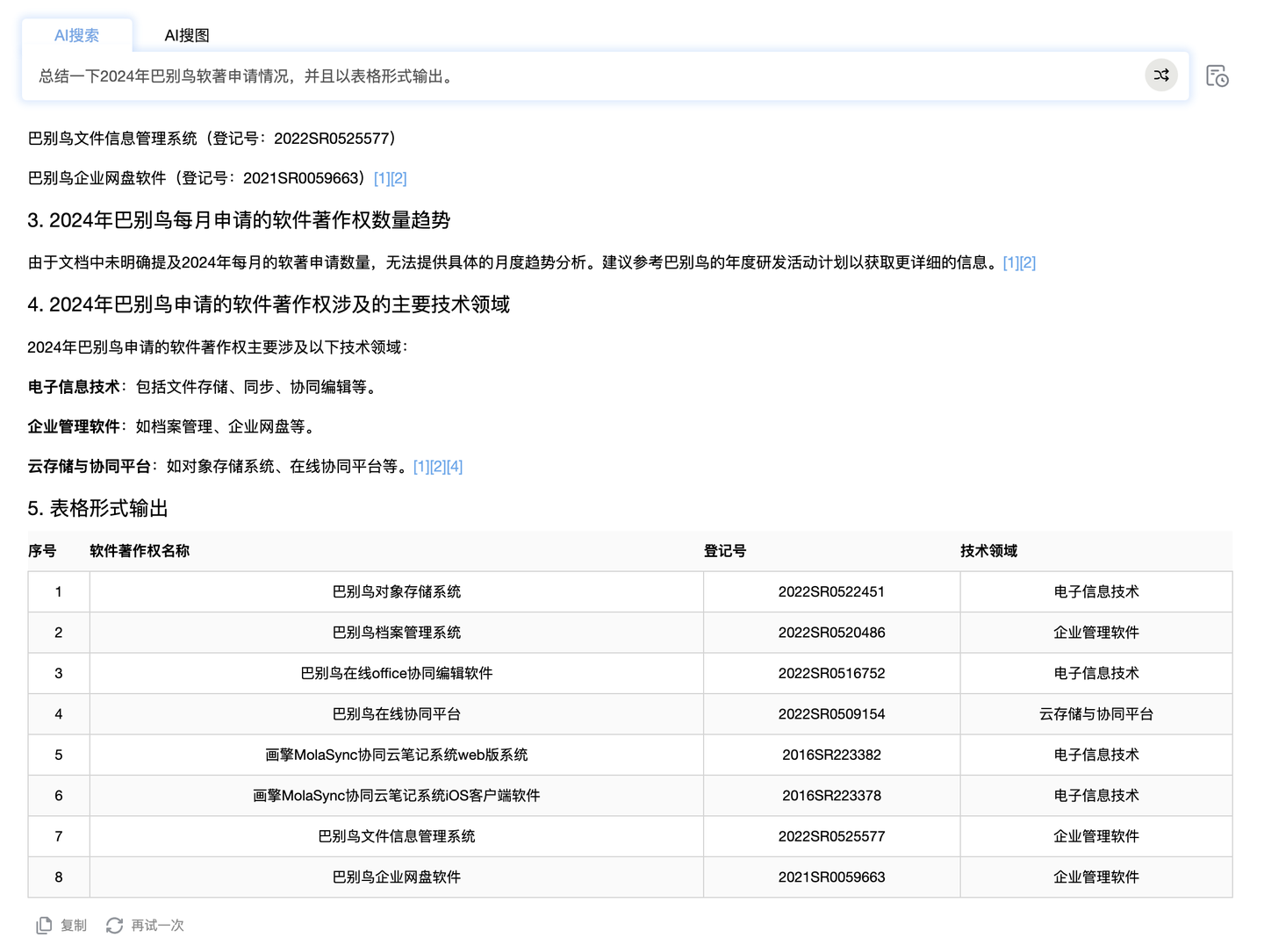Screen dimensions: 1264x952
Task: Click sequence number 5 in table
Action: 59,755
